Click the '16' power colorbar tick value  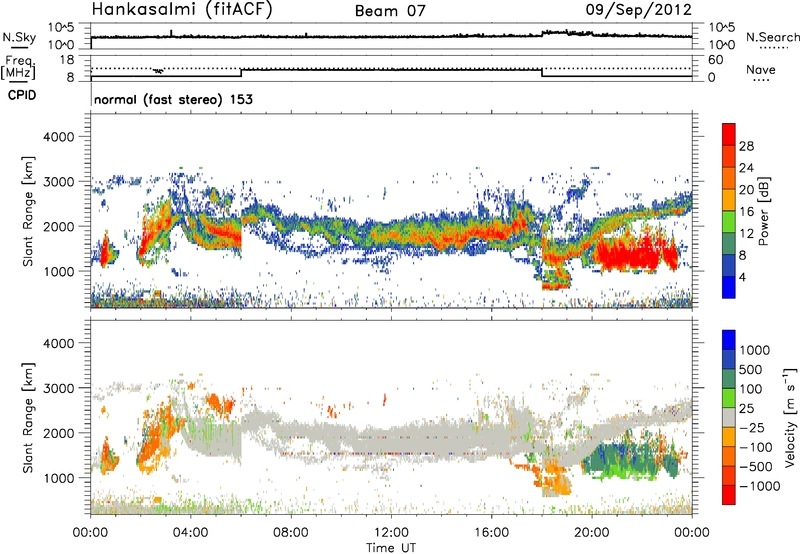(x=746, y=212)
